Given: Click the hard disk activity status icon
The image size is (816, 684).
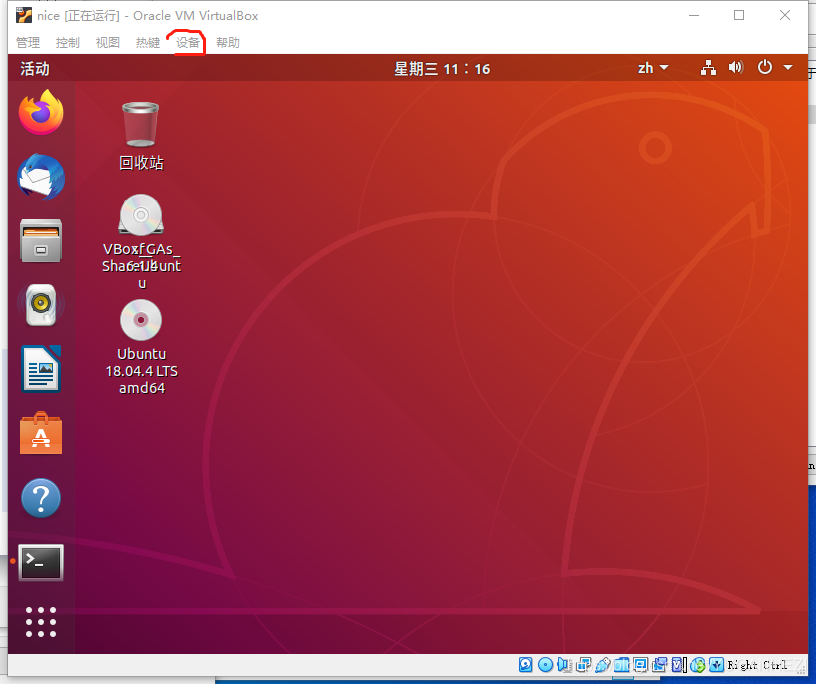Looking at the screenshot, I should click(526, 665).
